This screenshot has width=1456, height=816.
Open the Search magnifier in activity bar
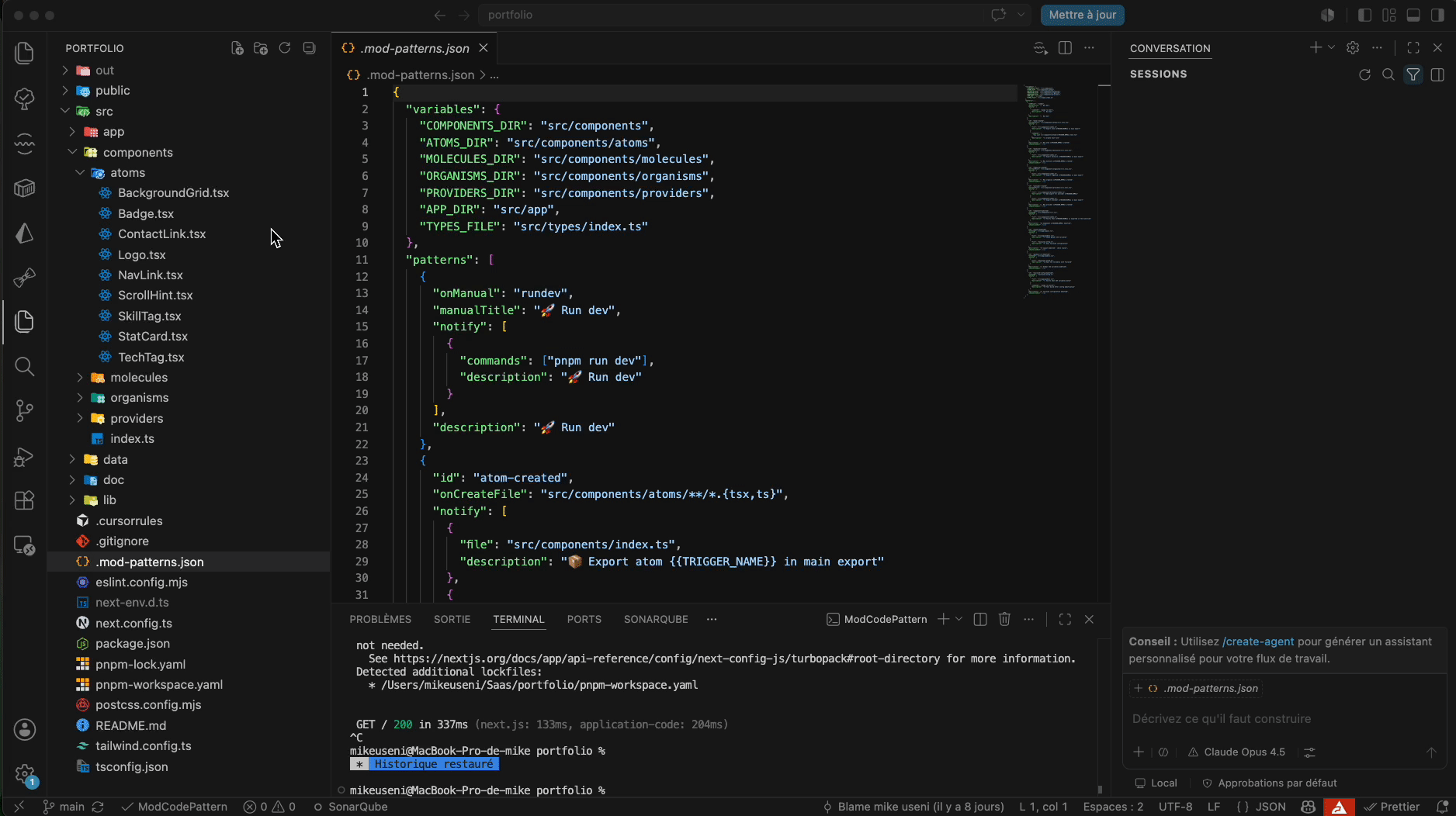pyautogui.click(x=25, y=366)
